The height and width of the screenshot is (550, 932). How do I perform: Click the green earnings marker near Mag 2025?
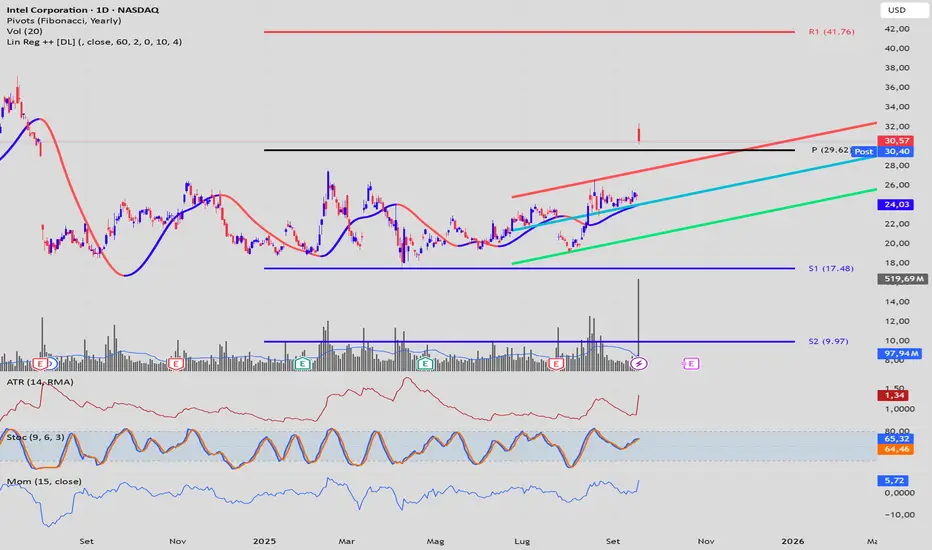424,363
